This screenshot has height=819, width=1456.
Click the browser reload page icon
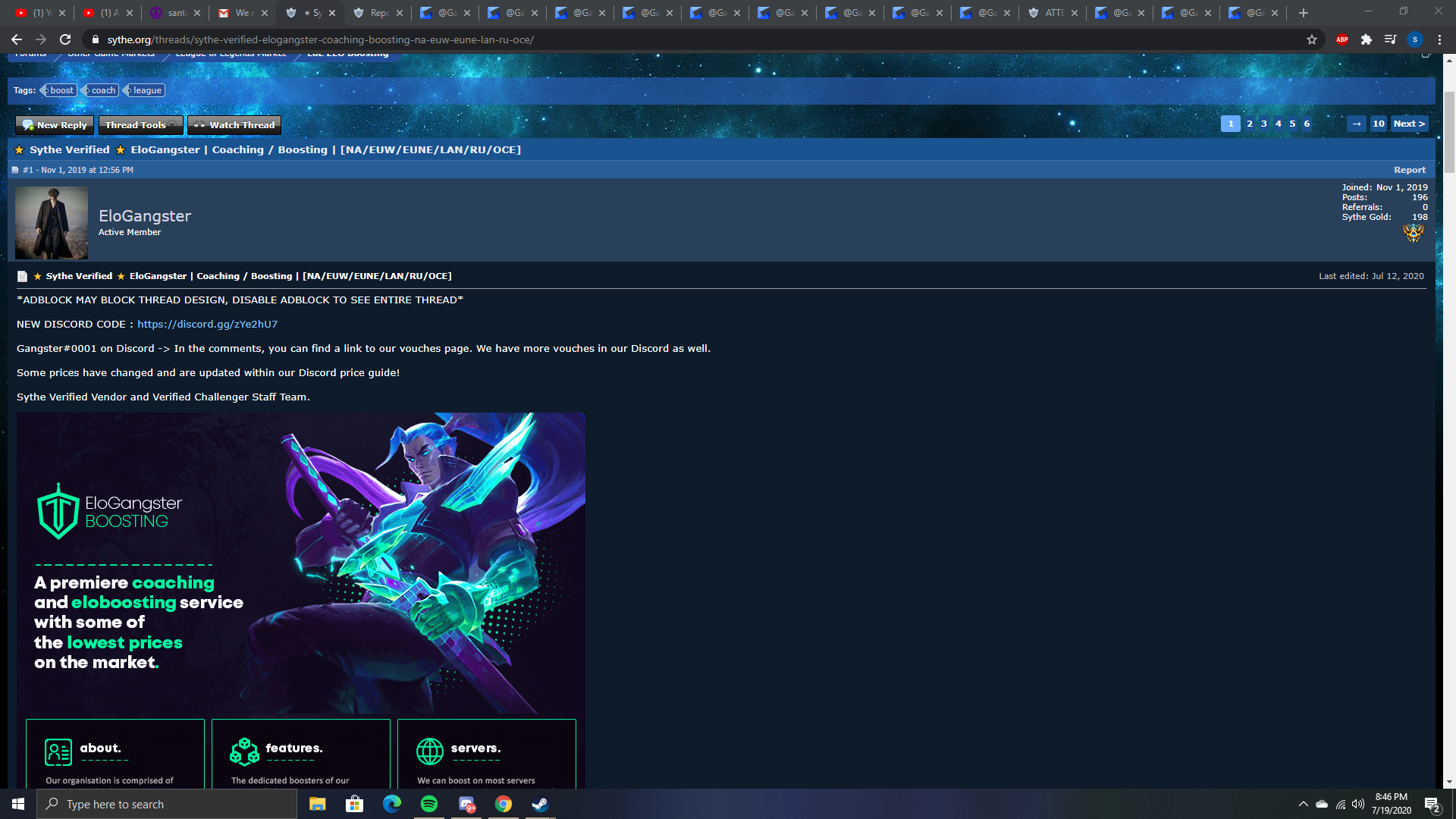[65, 39]
